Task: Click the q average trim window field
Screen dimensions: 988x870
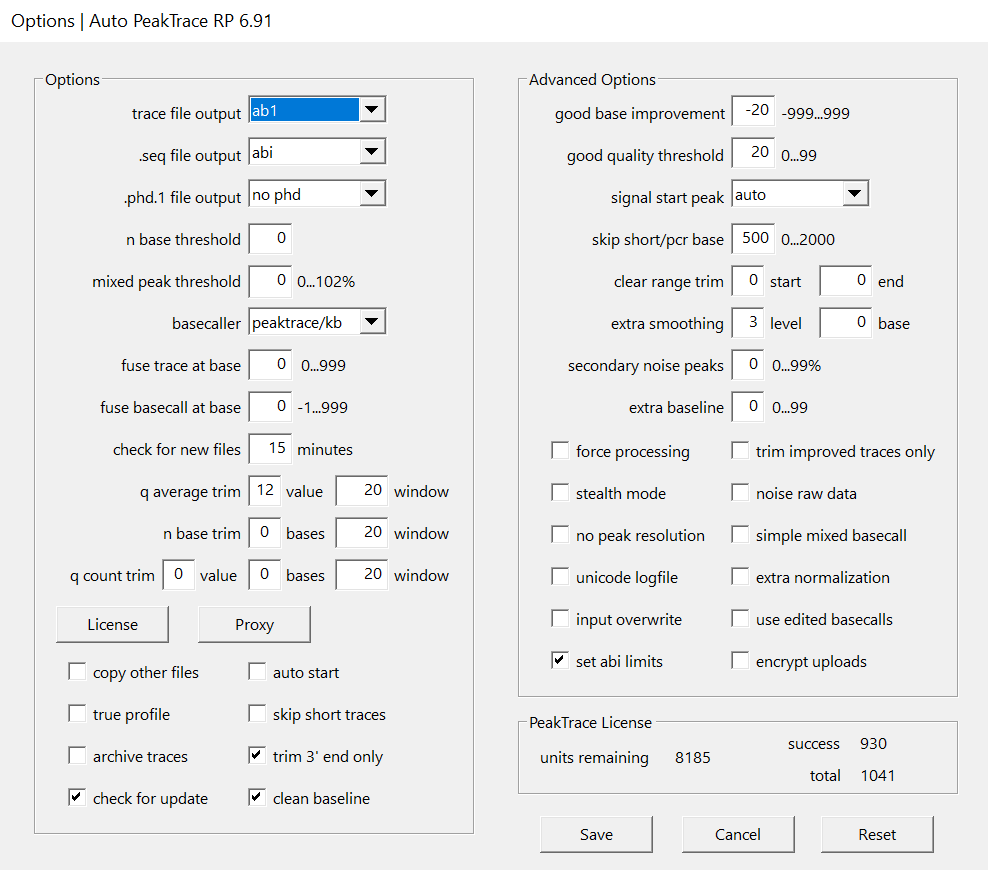Action: tap(362, 491)
